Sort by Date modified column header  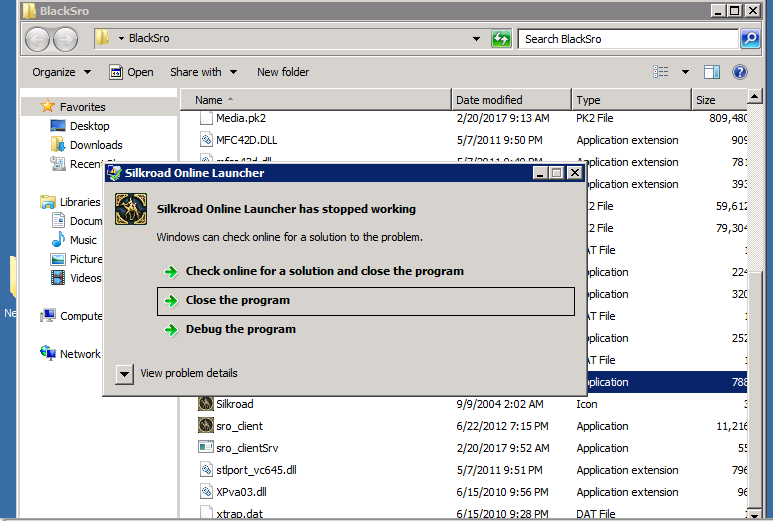511,100
